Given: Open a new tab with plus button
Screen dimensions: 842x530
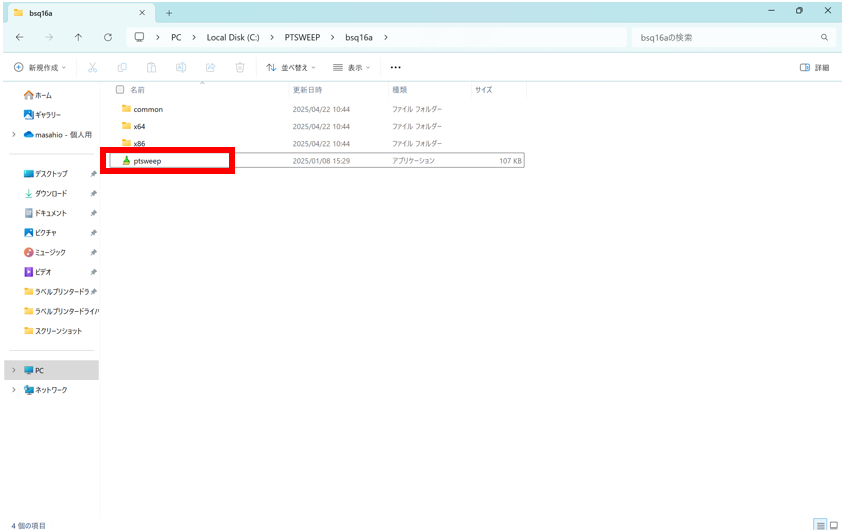Looking at the screenshot, I should (169, 13).
